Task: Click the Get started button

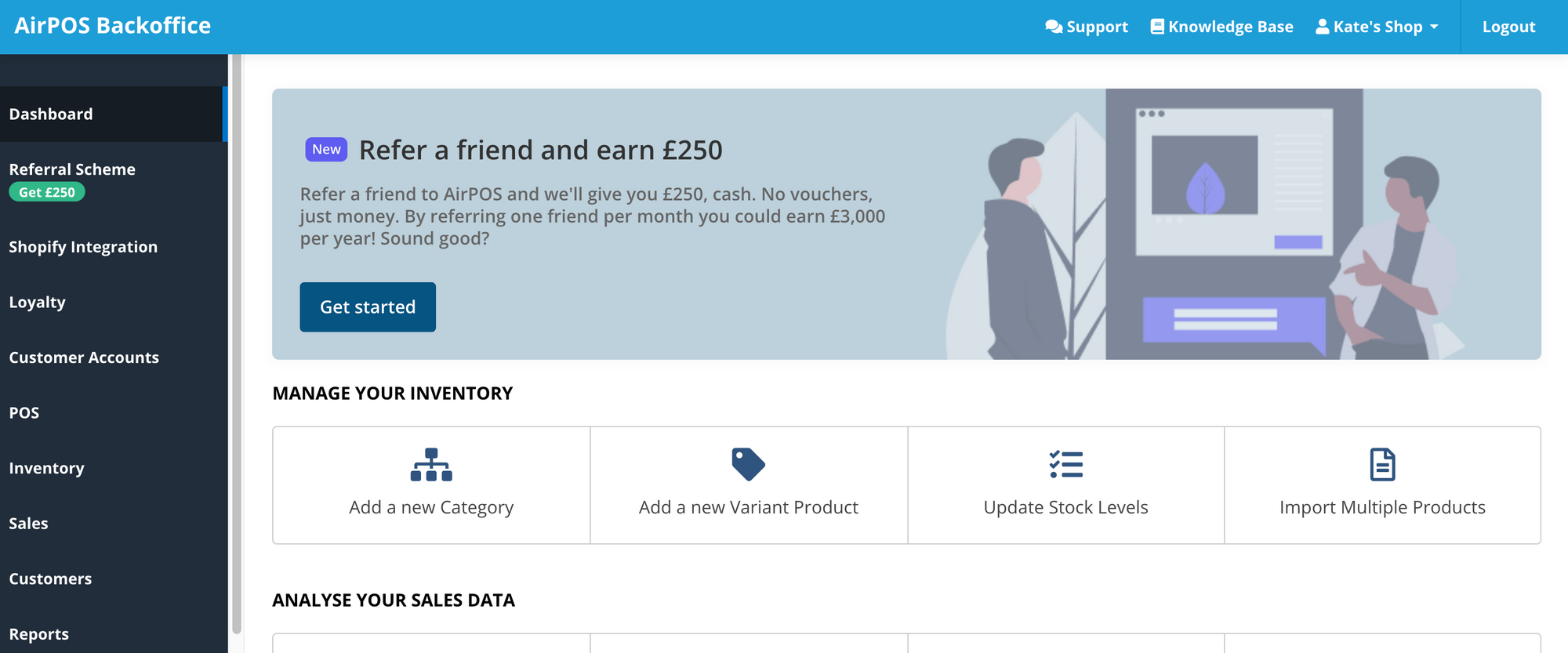Action: coord(368,307)
